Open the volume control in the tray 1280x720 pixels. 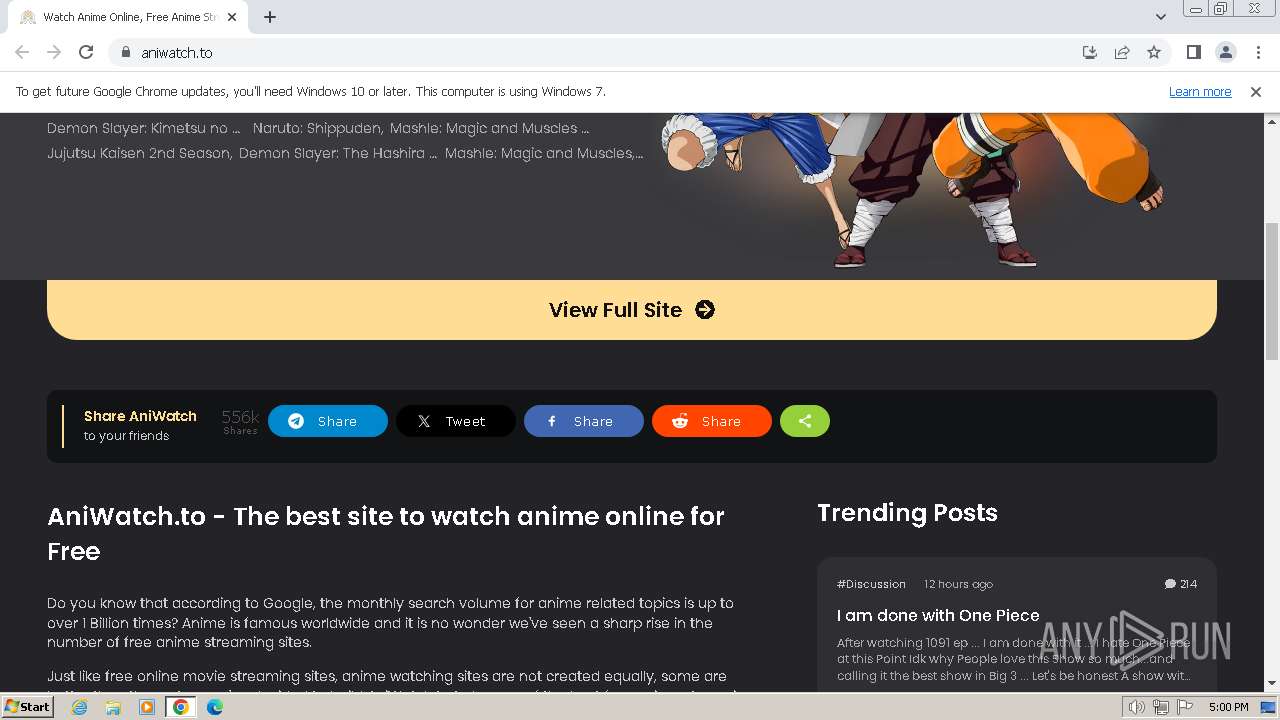(1136, 707)
